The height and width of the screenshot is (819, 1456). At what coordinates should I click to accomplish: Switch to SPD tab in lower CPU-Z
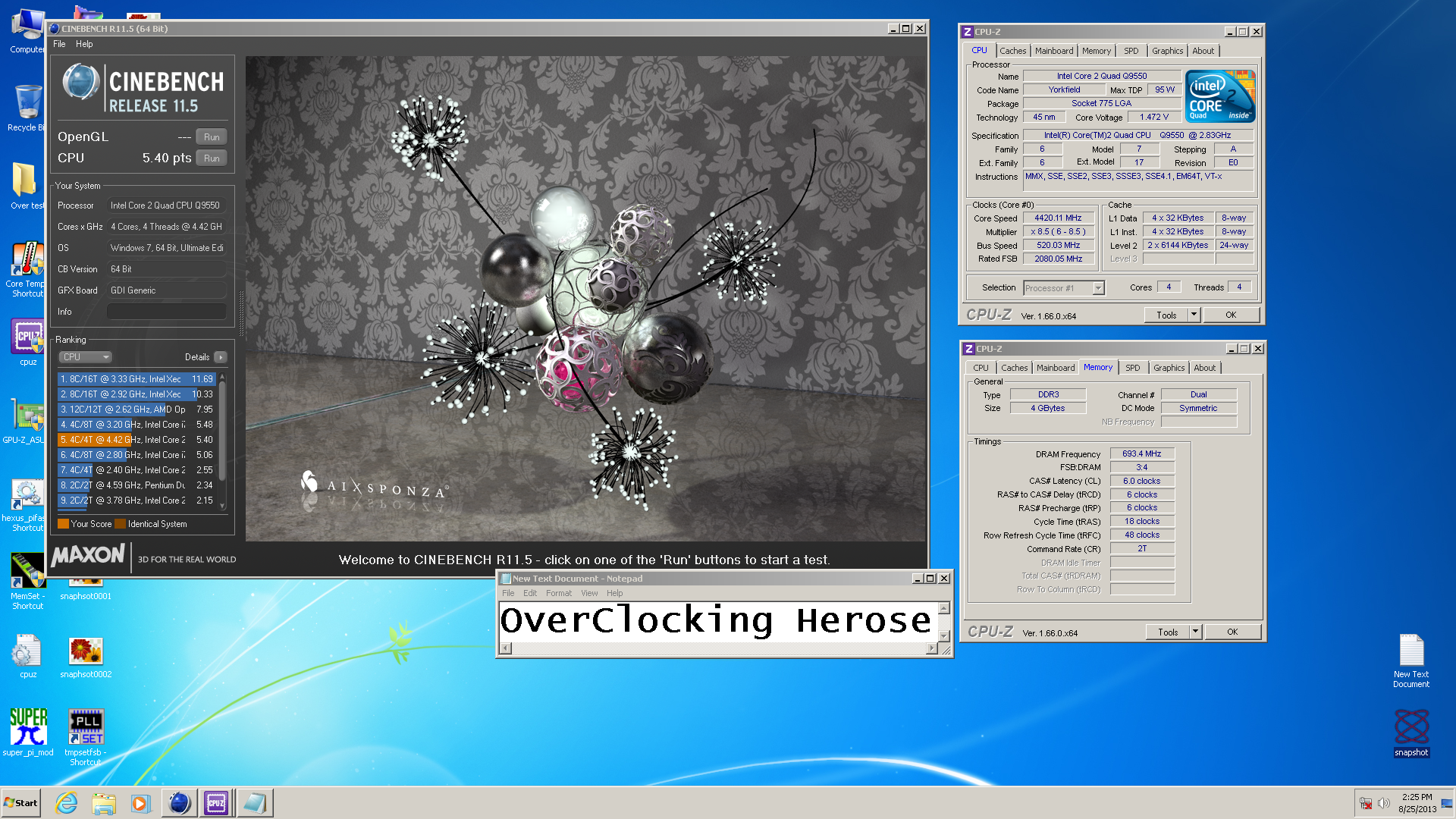pyautogui.click(x=1132, y=368)
